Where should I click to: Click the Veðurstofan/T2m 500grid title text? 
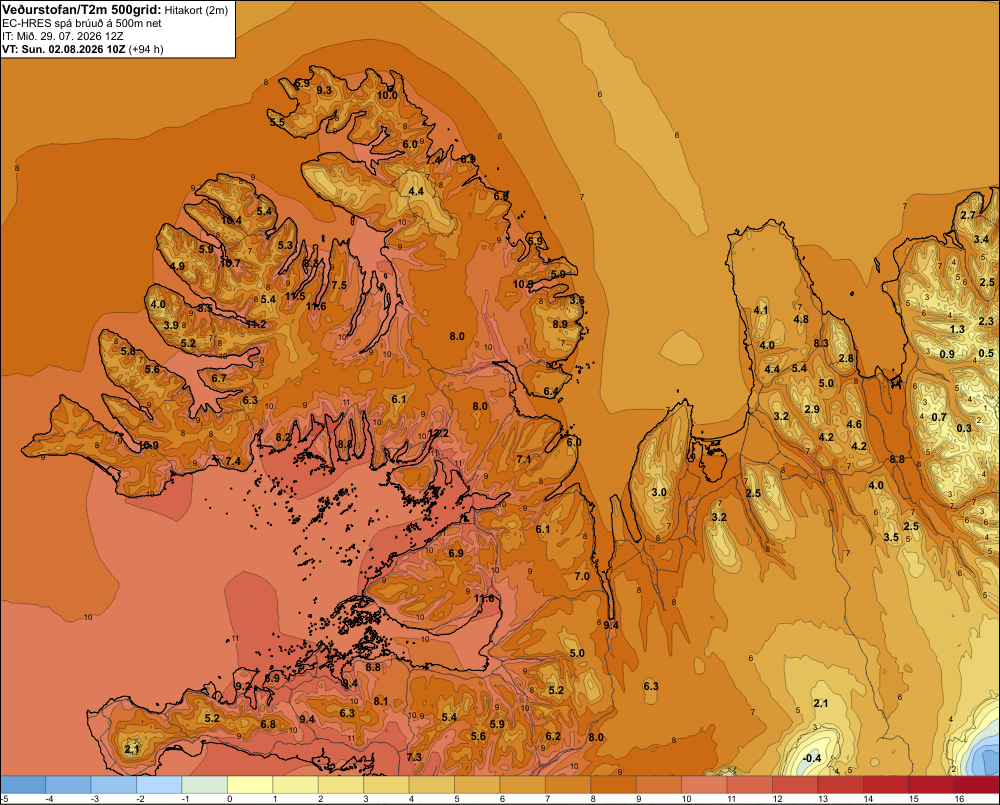click(82, 10)
